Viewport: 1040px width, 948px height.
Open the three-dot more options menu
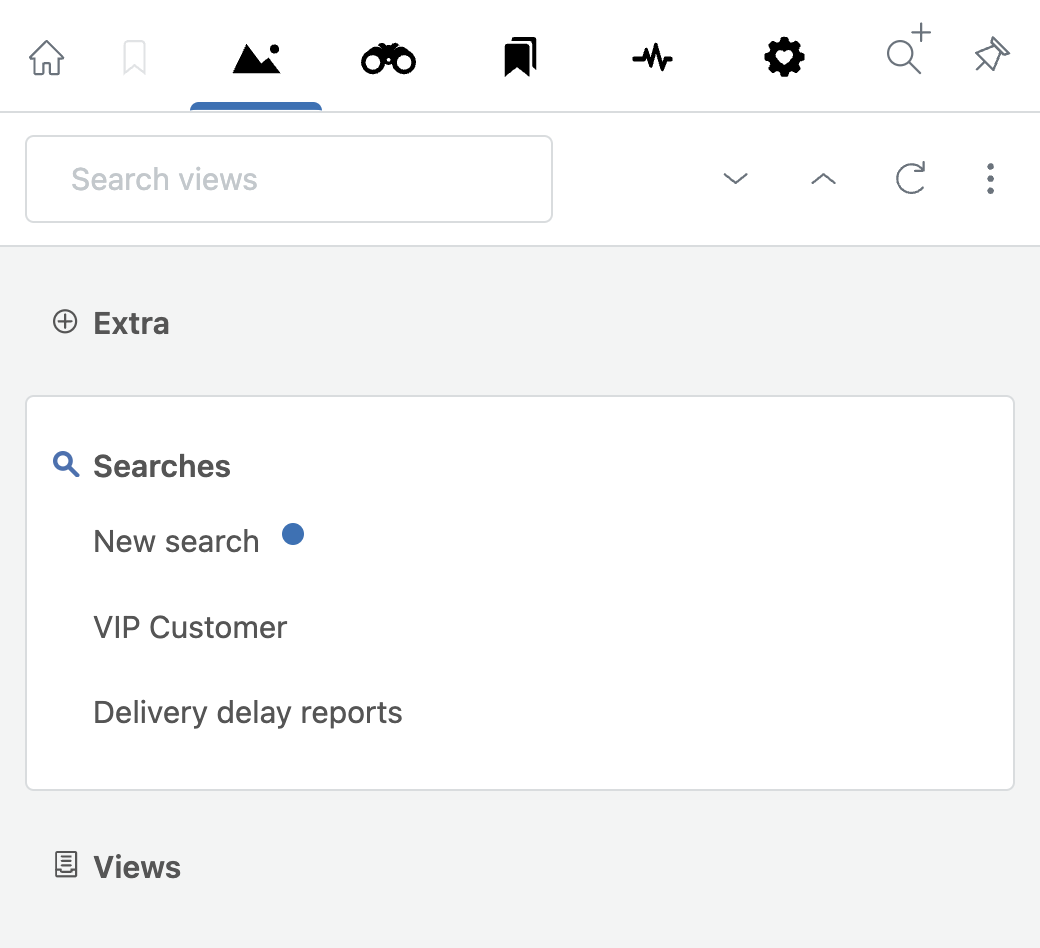(990, 179)
